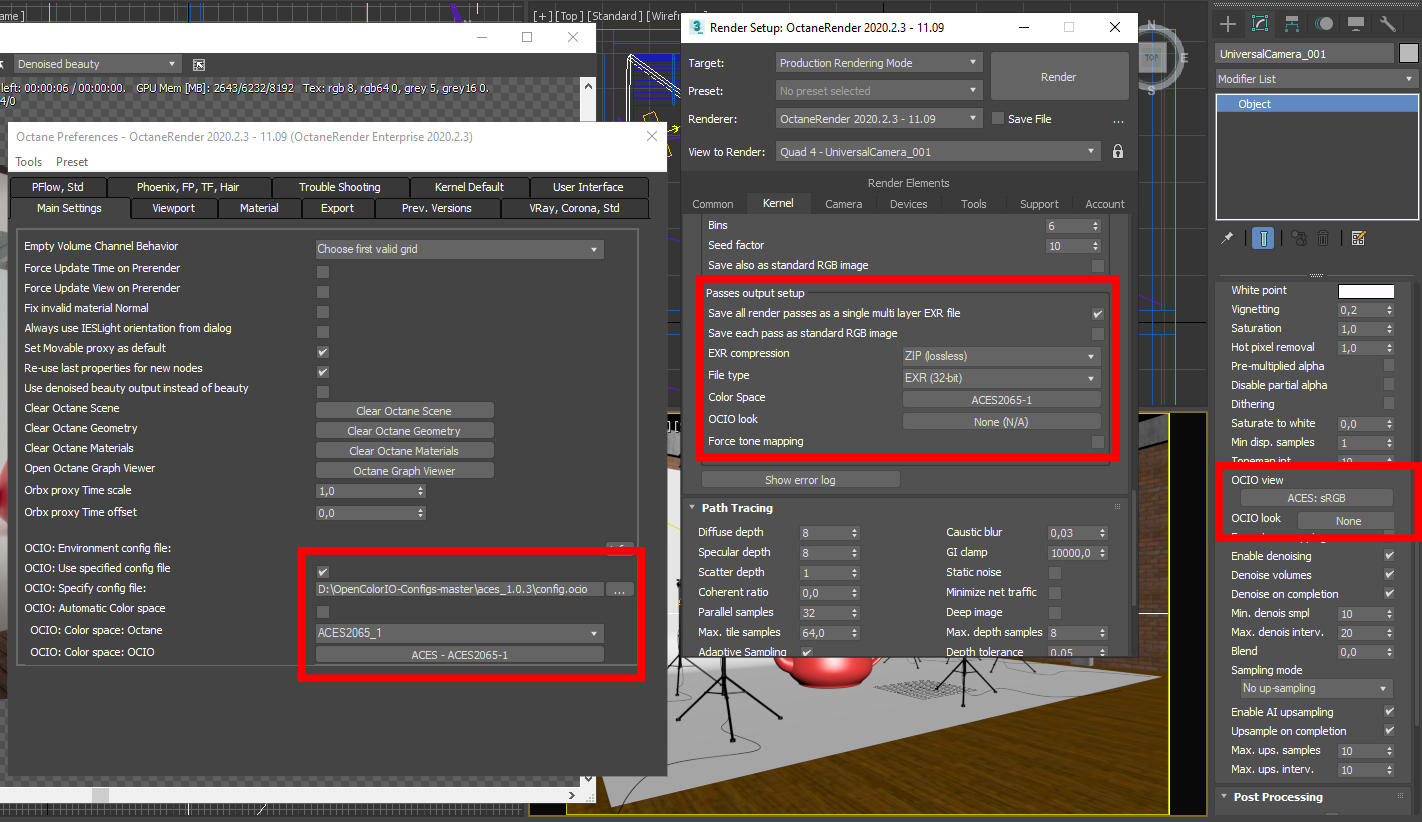Click OCIO look None (N/A) button

(x=1001, y=422)
